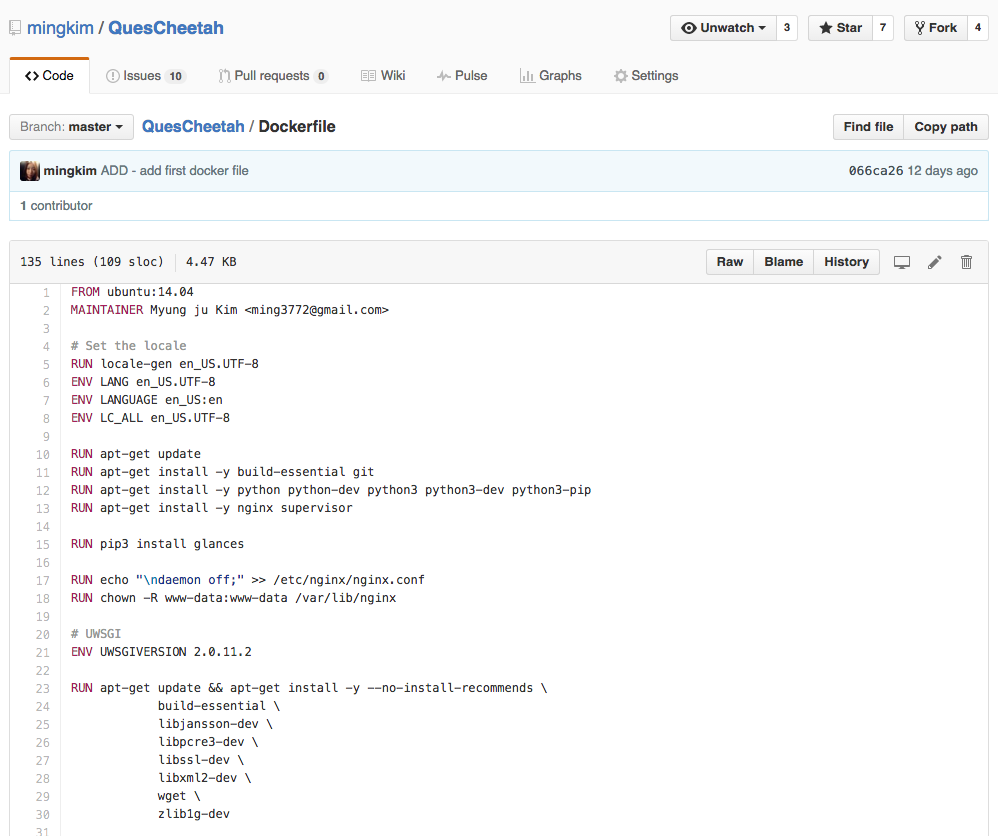This screenshot has width=998, height=836.
Task: Select line number 1
Action: 46,292
